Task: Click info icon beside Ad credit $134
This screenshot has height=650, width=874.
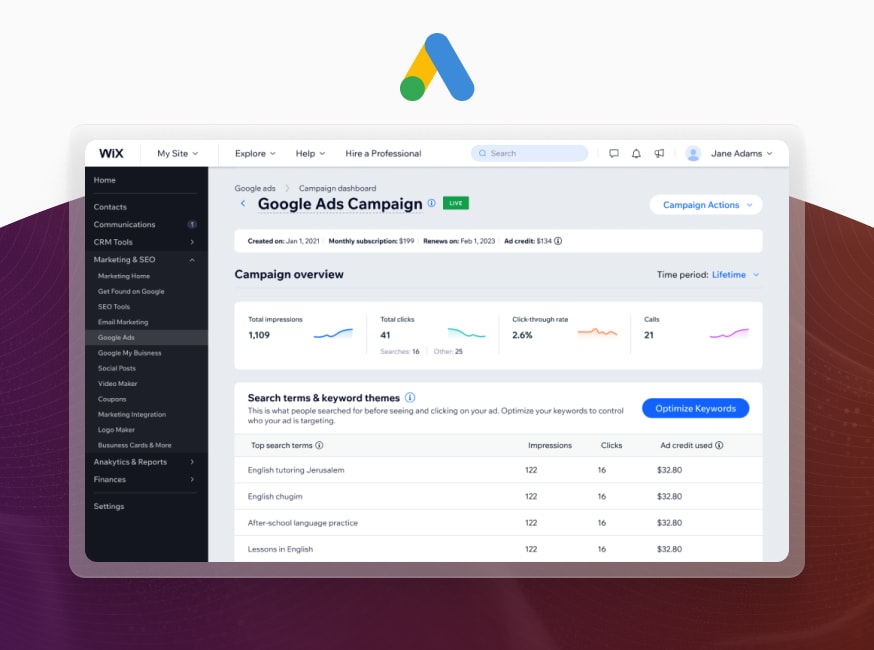Action: (x=558, y=241)
